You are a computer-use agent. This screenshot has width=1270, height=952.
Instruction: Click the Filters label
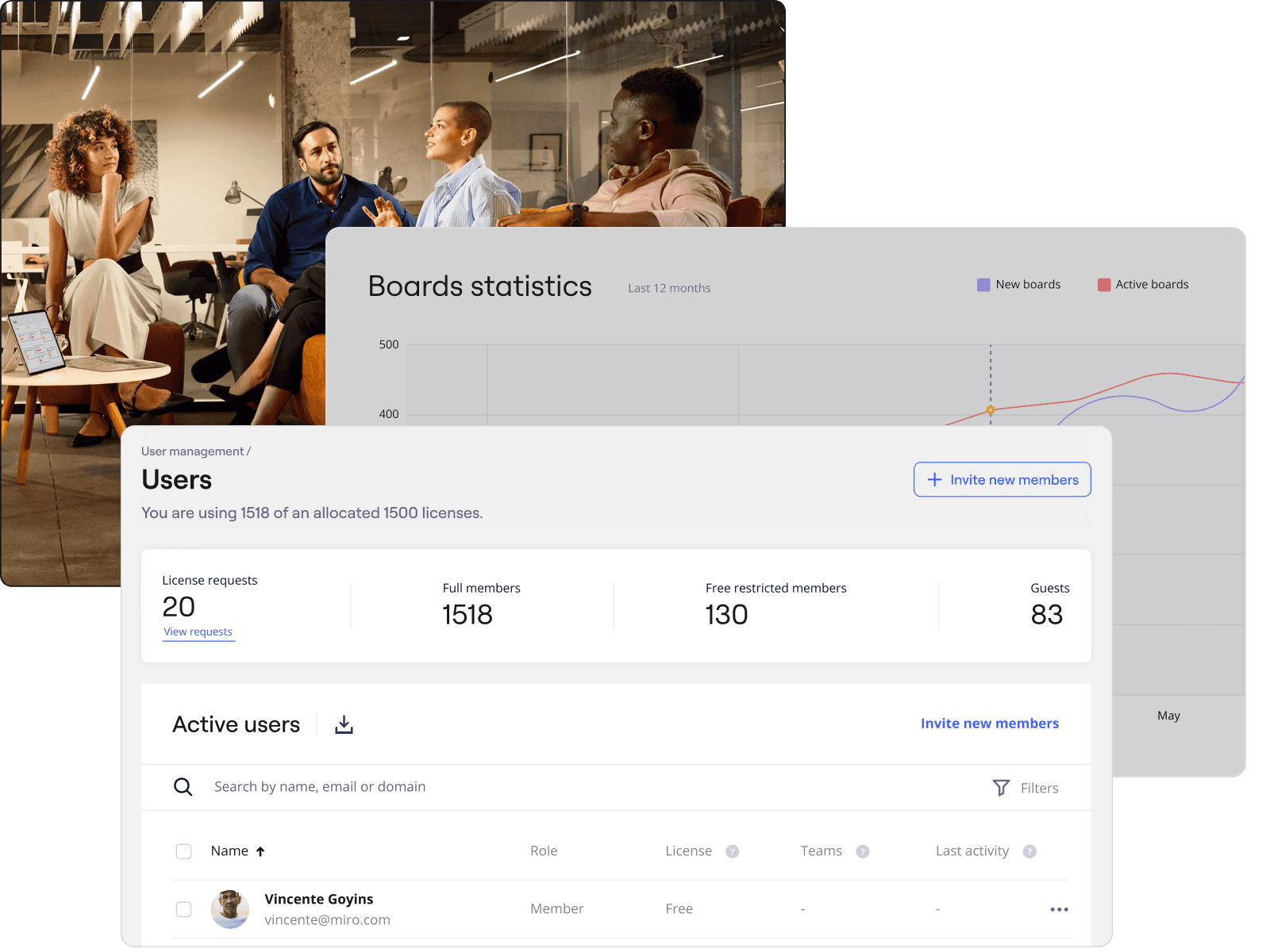click(1039, 788)
